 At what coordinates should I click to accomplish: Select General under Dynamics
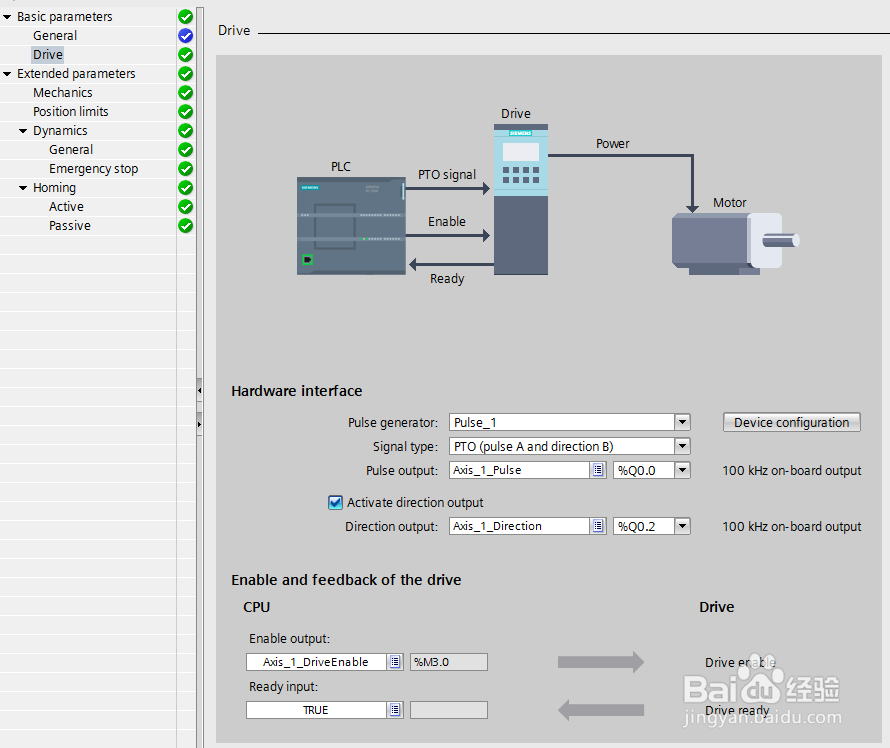[71, 150]
